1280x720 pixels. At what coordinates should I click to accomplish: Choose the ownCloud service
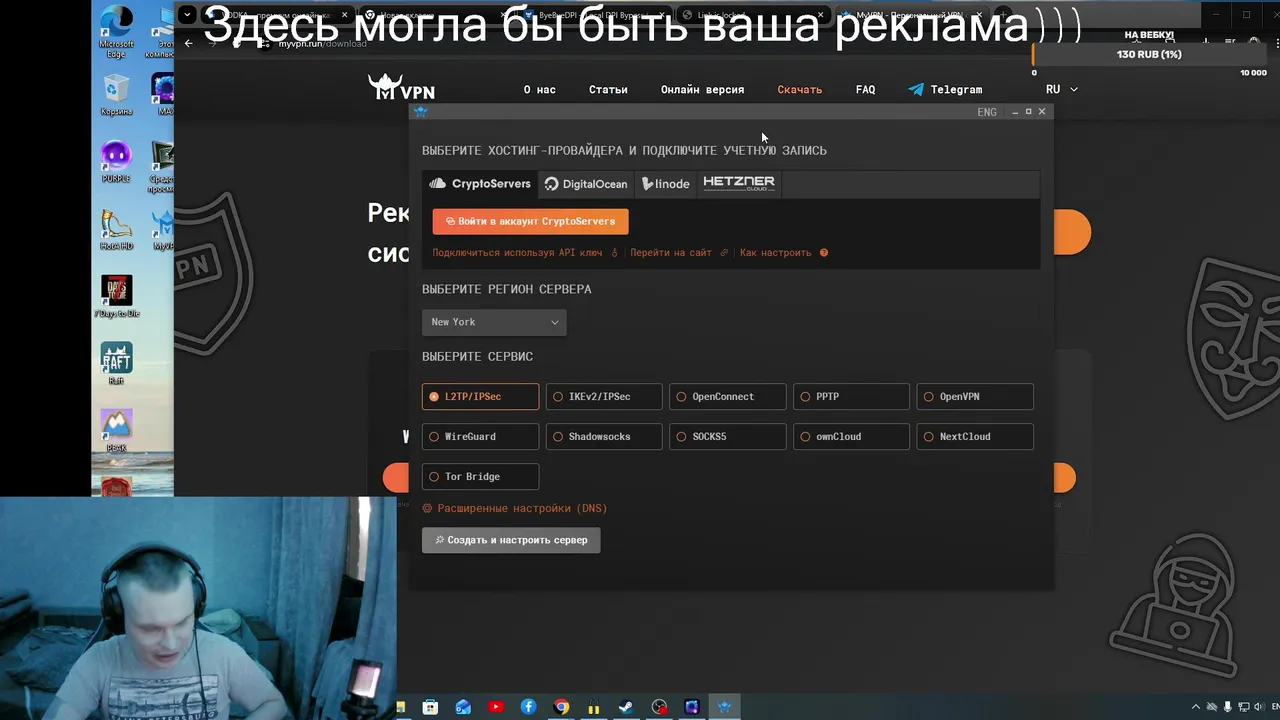coord(851,437)
